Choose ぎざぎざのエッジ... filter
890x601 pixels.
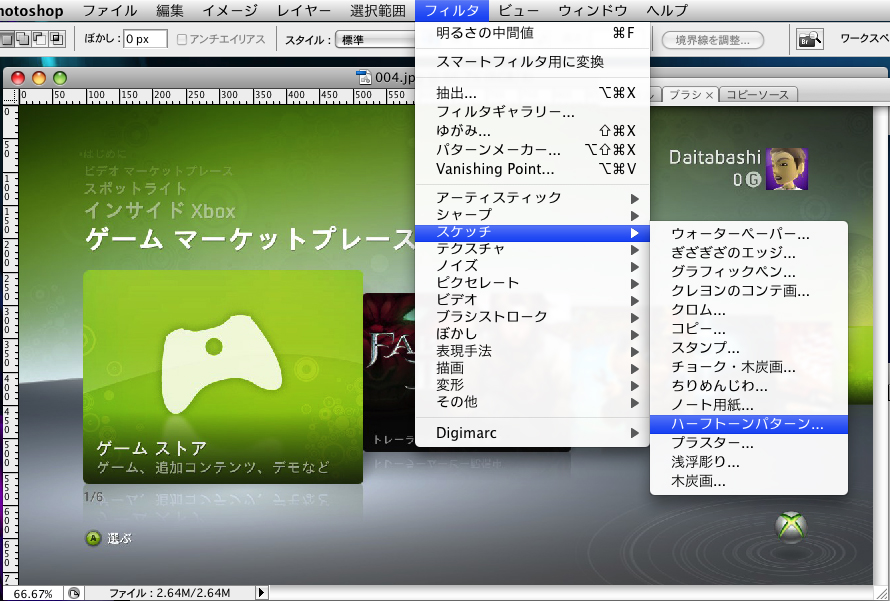(x=749, y=253)
